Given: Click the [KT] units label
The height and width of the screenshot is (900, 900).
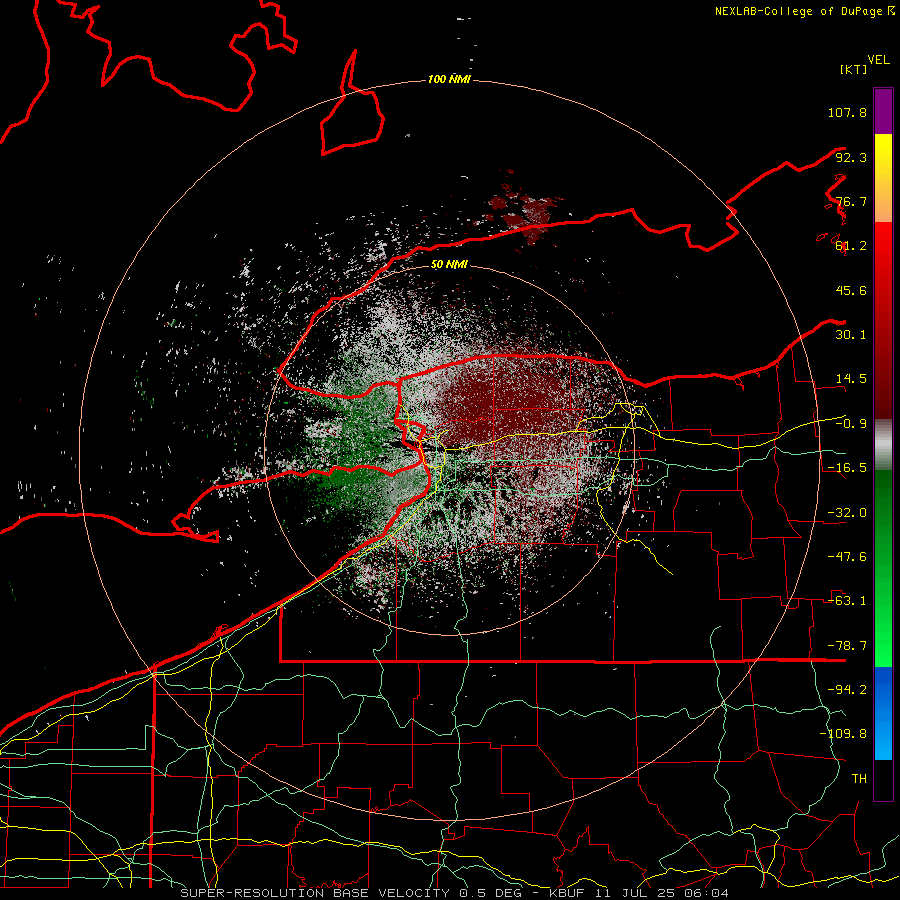Looking at the screenshot, I should pyautogui.click(x=854, y=69).
